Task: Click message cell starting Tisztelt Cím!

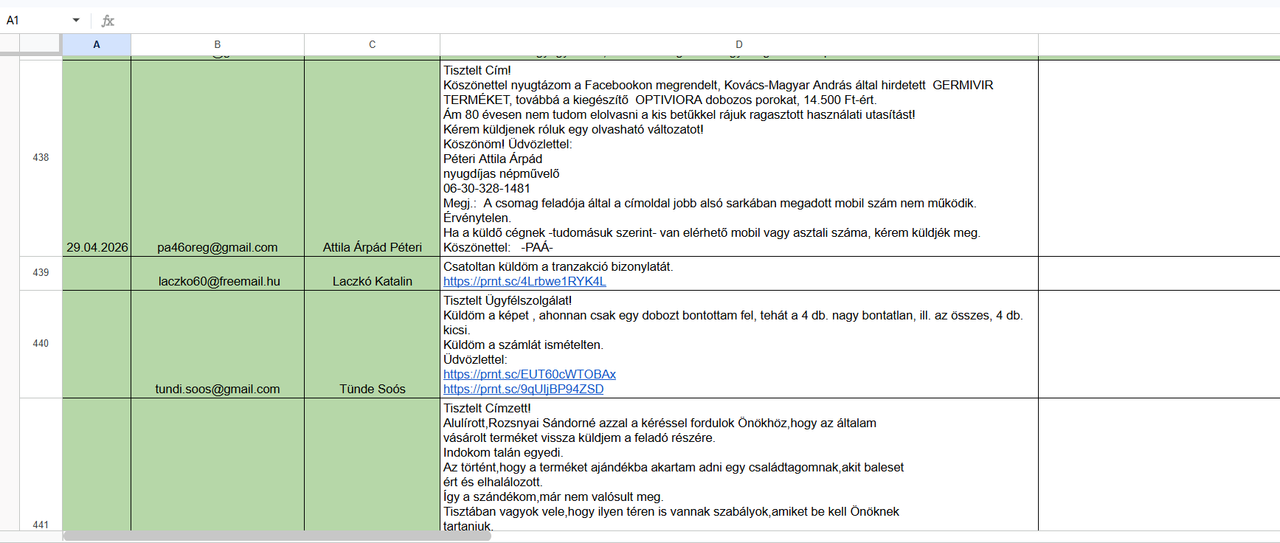Action: [739, 158]
